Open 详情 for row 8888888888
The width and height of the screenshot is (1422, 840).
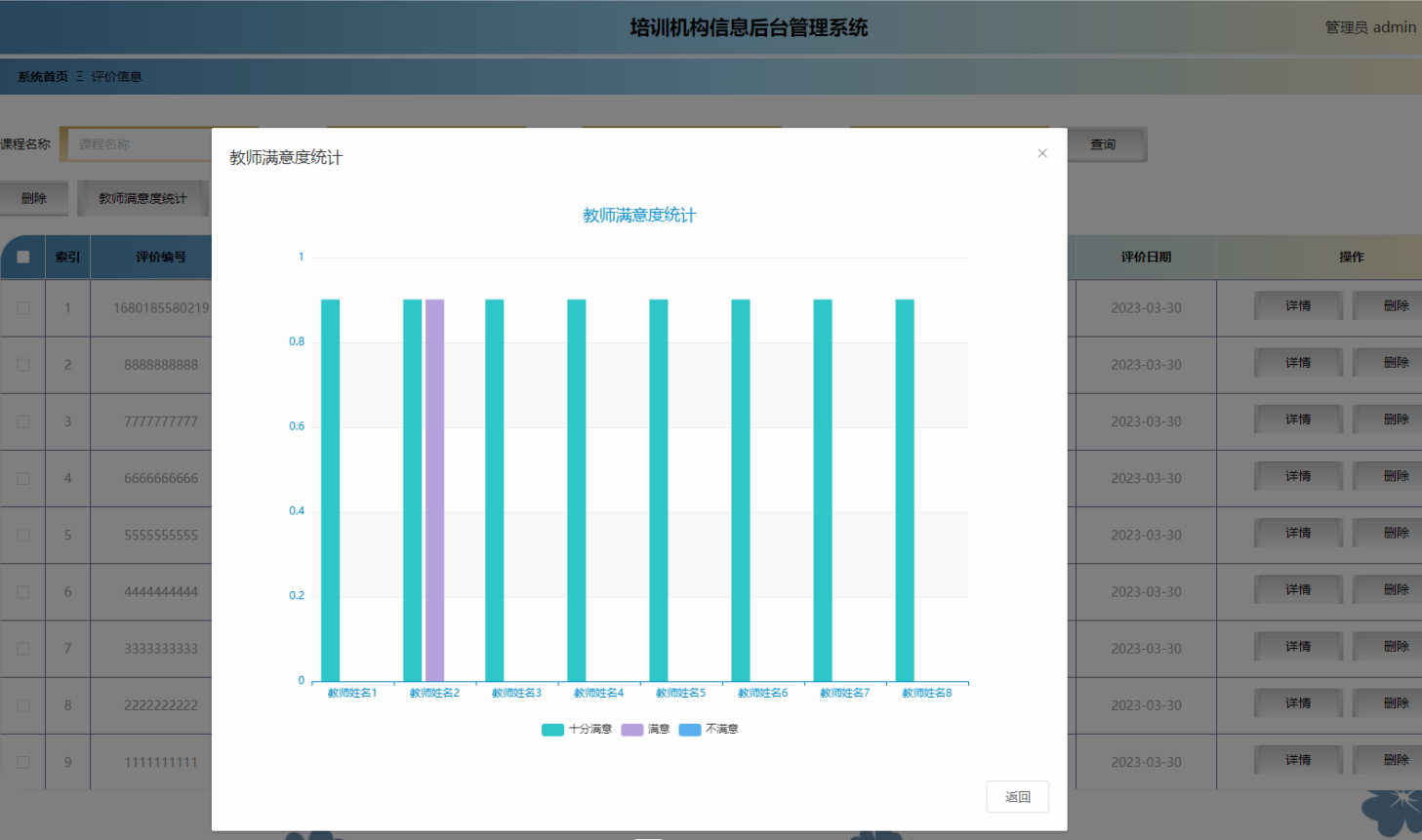[x=1298, y=363]
